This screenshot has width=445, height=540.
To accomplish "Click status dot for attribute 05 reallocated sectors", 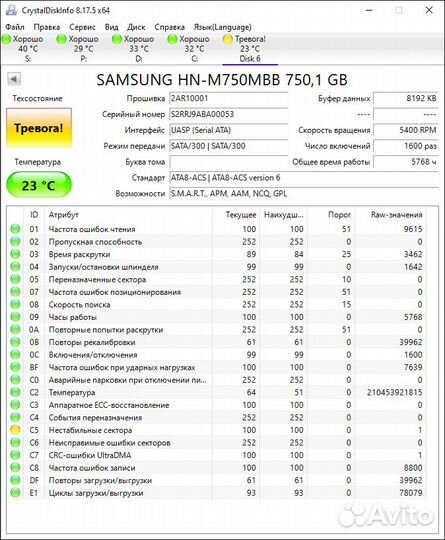I will tap(15, 279).
